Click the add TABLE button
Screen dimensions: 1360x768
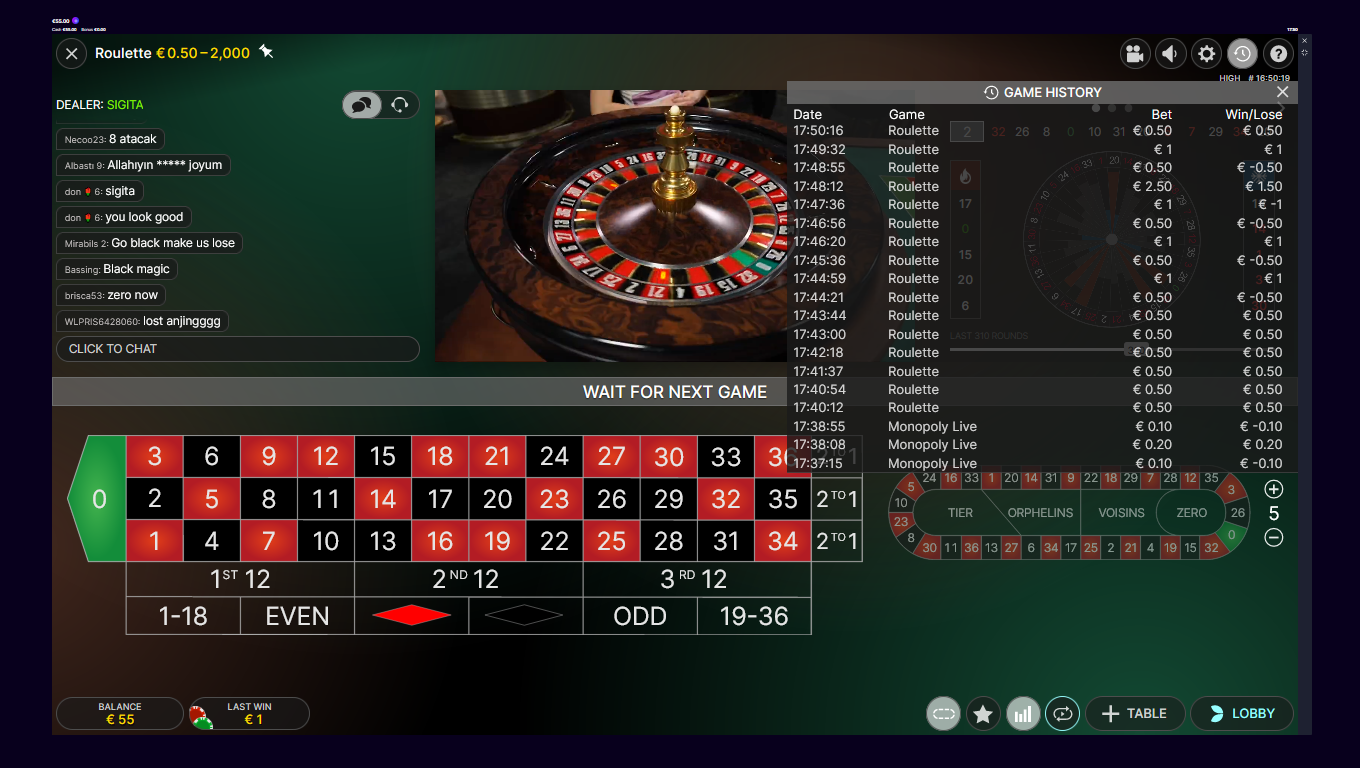1134,714
